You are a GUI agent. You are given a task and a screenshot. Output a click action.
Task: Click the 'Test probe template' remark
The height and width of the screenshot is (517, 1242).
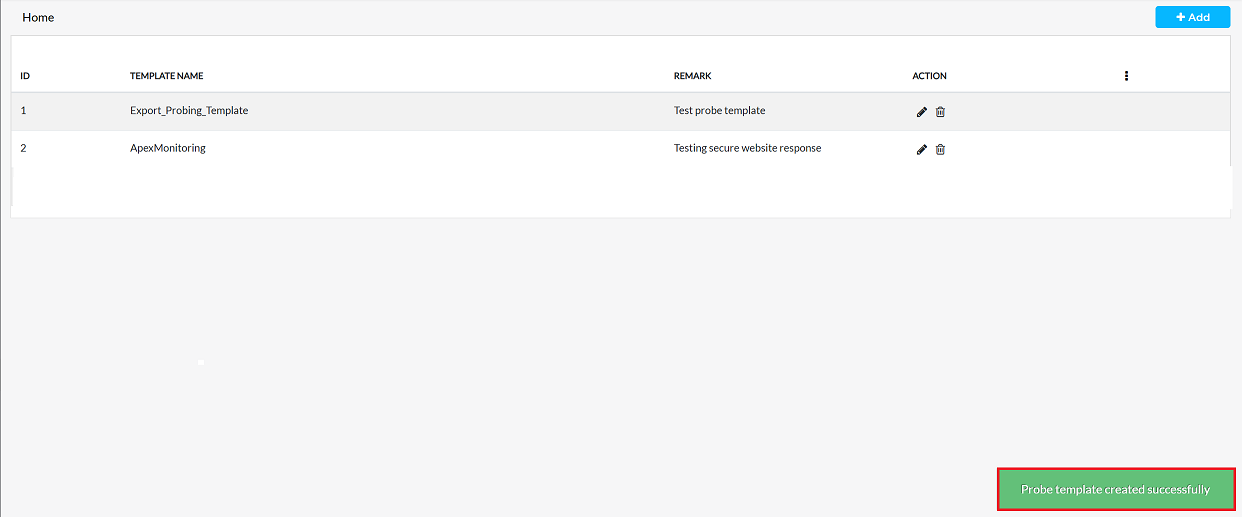pyautogui.click(x=719, y=111)
